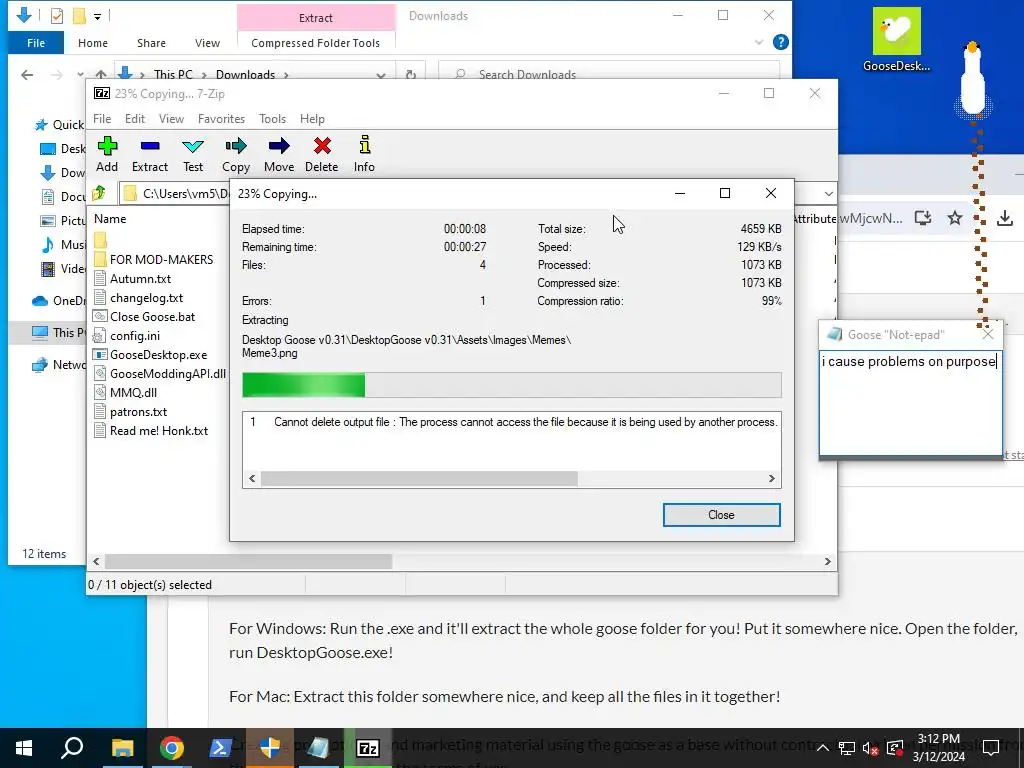Click the taskbar clock showing 3:12 PM
This screenshot has height=768, width=1024.
938,748
